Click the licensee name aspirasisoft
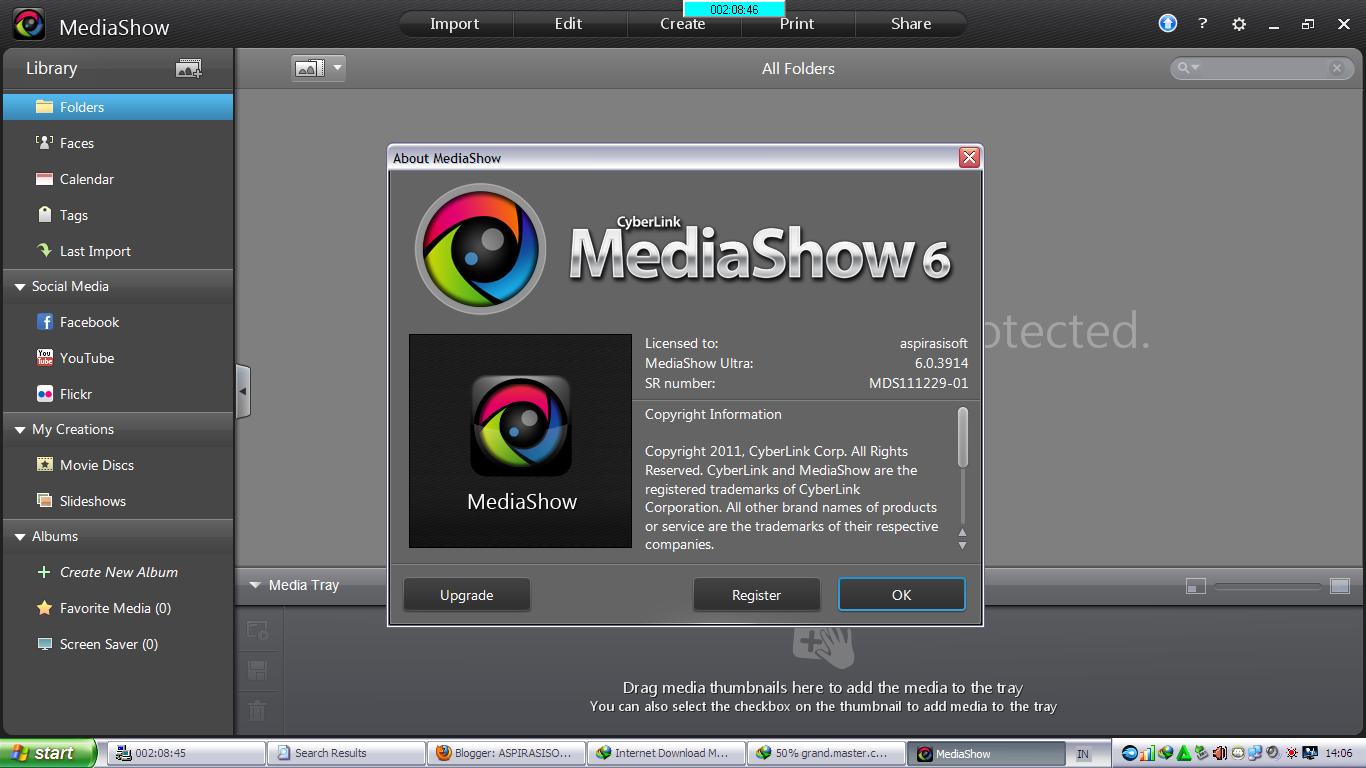This screenshot has height=768, width=1366. tap(934, 343)
